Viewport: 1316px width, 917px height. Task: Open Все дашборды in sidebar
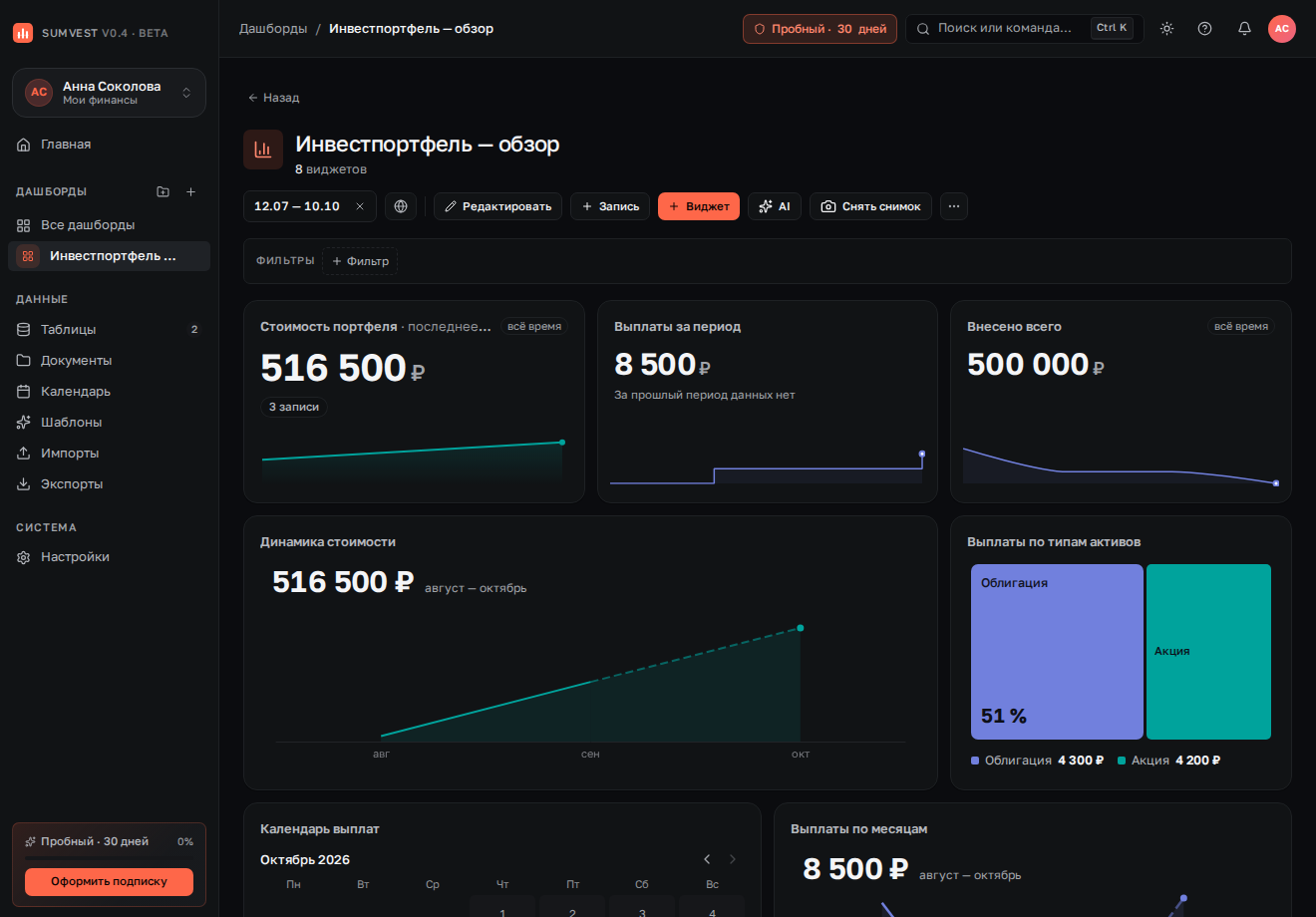click(110, 225)
